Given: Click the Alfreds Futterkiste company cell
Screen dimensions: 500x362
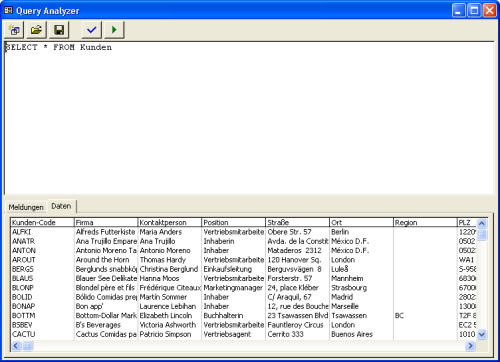Looking at the screenshot, I should pos(106,232).
